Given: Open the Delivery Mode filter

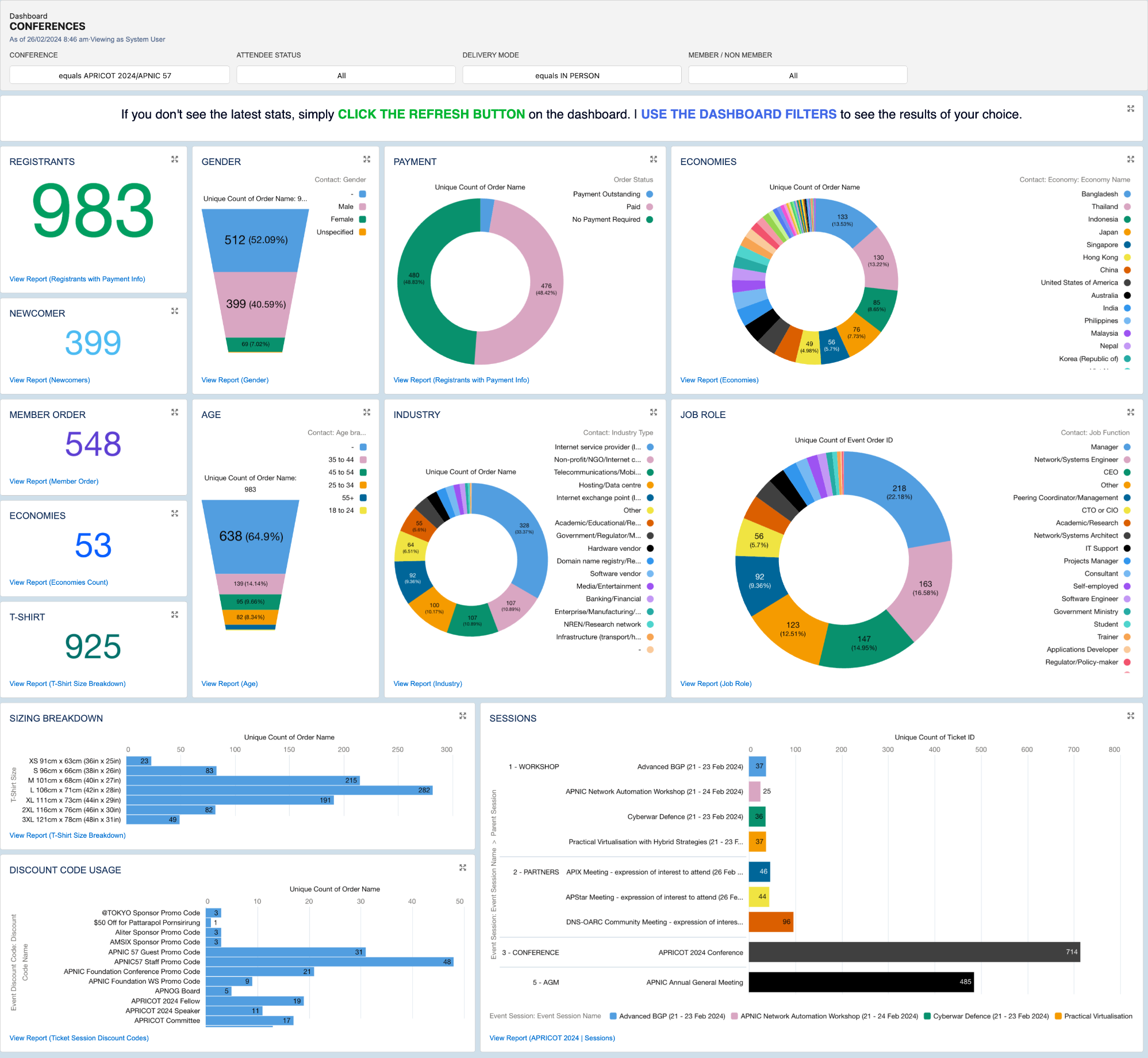Looking at the screenshot, I should 571,75.
